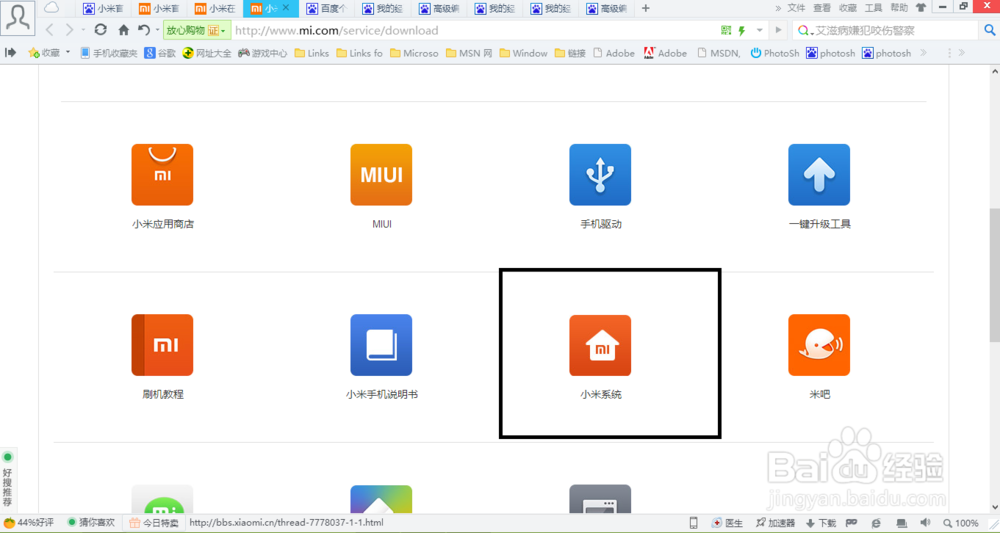Open the MSN 网 bookmark folder
Screen dimensions: 1000x533
coord(469,53)
